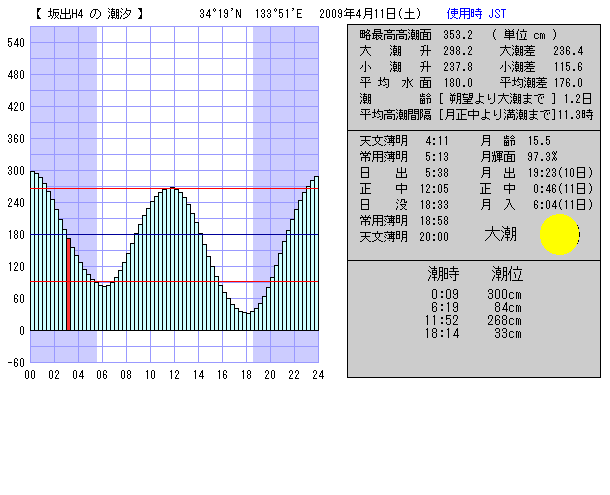Click the tide level 33cm
The height and width of the screenshot is (495, 610).
coord(508,334)
